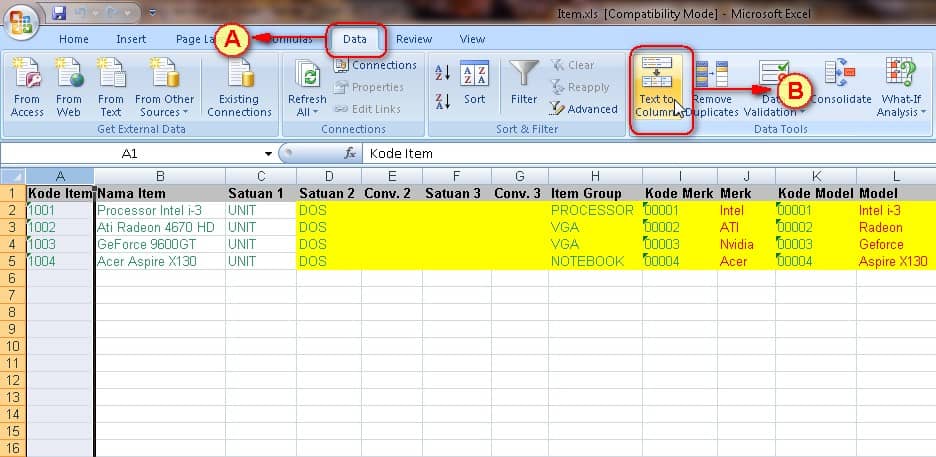936x457 pixels.
Task: Toggle the Filter funnel
Action: click(524, 83)
